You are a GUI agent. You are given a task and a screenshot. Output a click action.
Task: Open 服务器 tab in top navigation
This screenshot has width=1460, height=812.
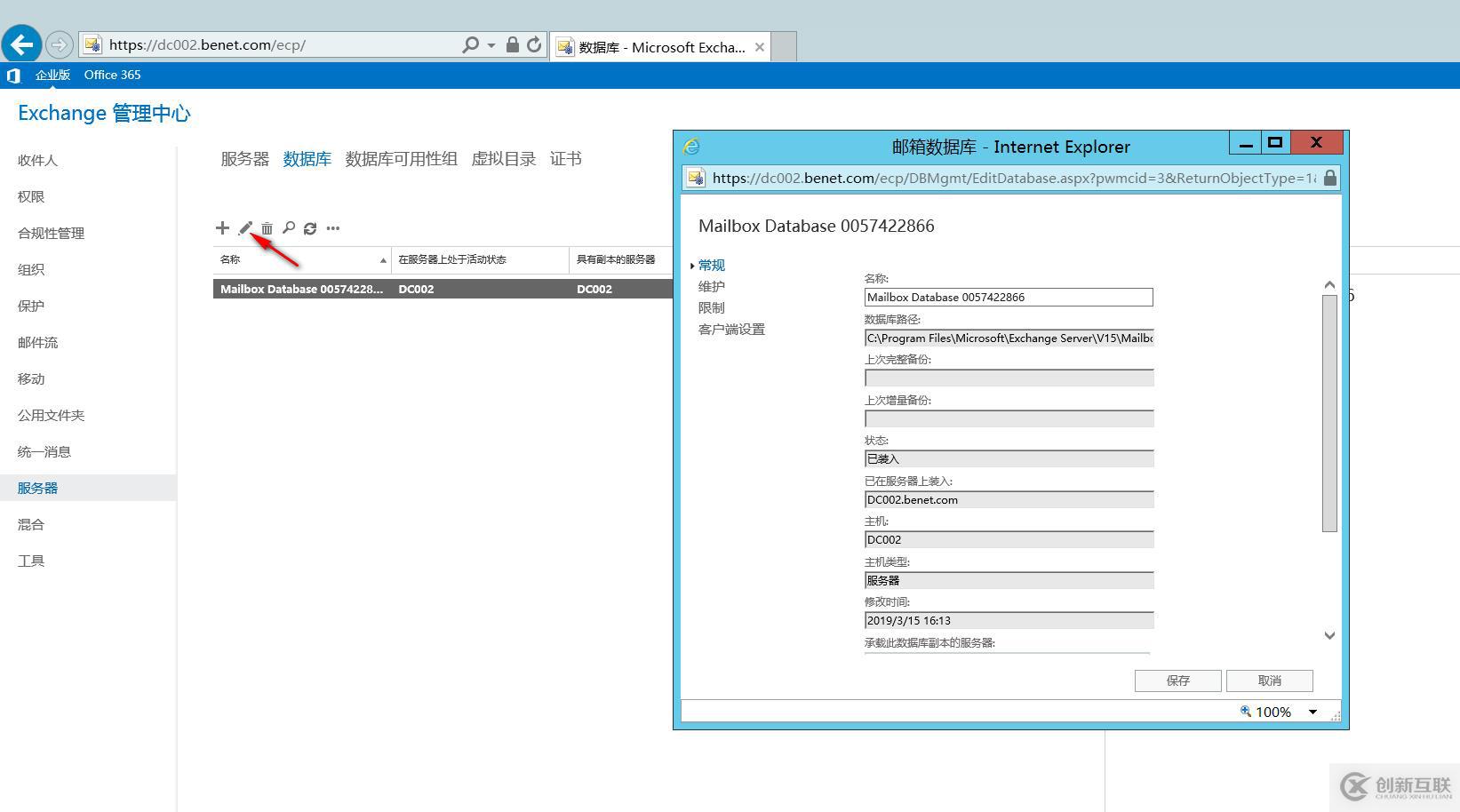(x=244, y=159)
